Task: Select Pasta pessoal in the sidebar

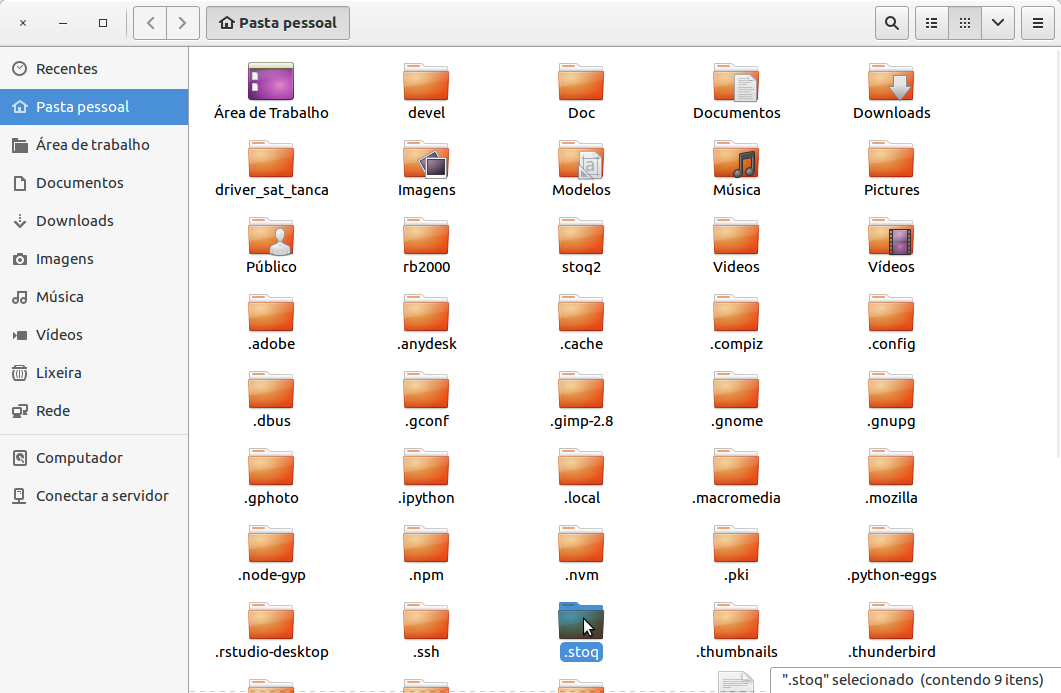Action: coord(94,107)
